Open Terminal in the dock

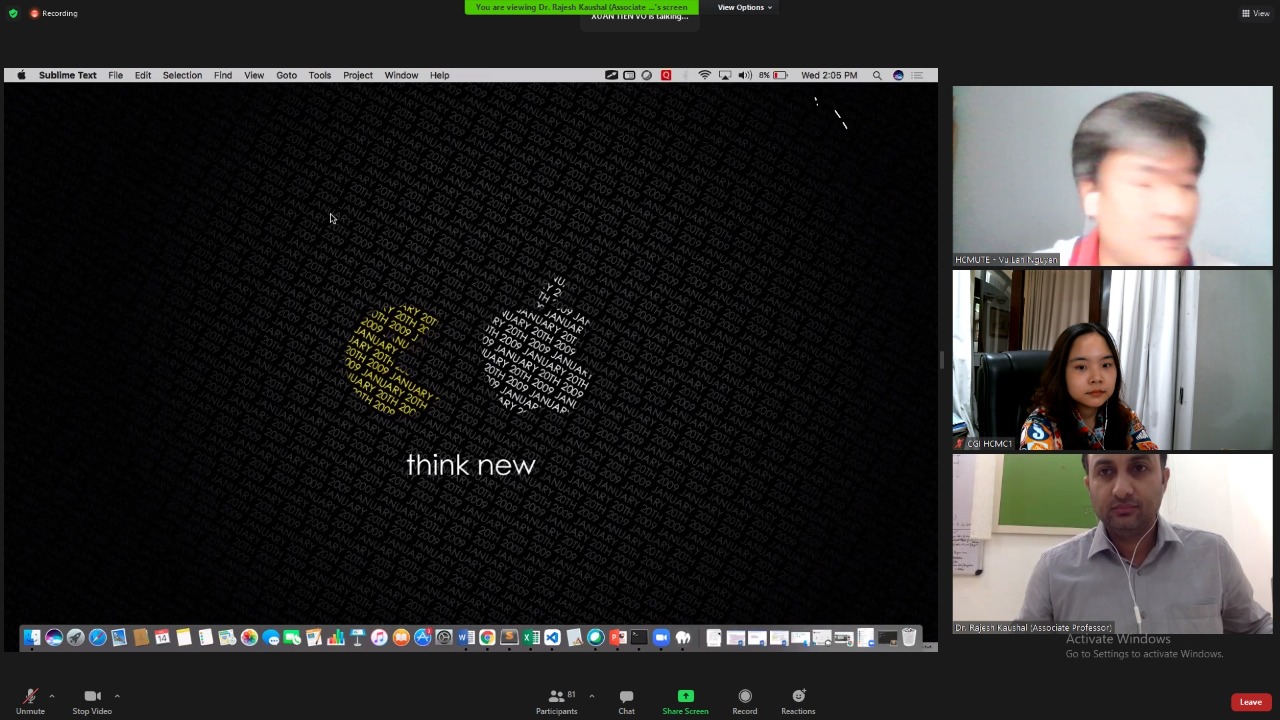[x=639, y=638]
